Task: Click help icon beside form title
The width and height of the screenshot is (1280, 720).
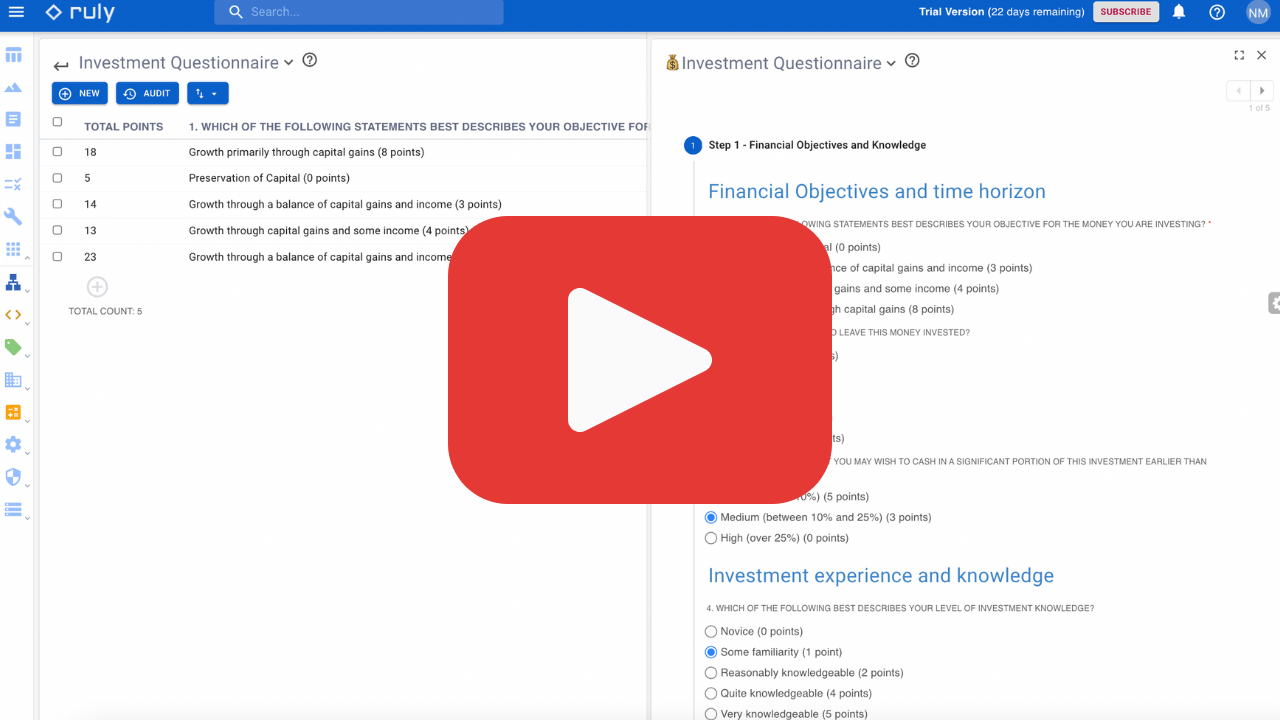Action: [912, 60]
